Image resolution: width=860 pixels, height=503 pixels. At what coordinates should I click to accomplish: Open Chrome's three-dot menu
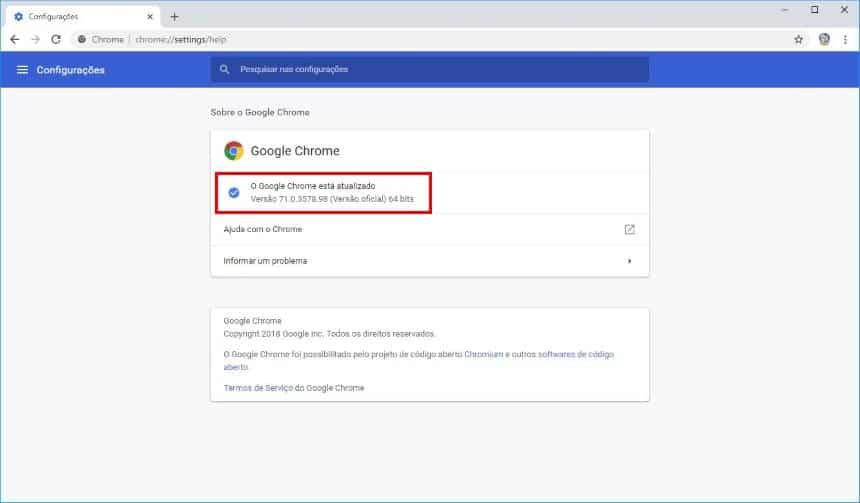click(x=845, y=39)
